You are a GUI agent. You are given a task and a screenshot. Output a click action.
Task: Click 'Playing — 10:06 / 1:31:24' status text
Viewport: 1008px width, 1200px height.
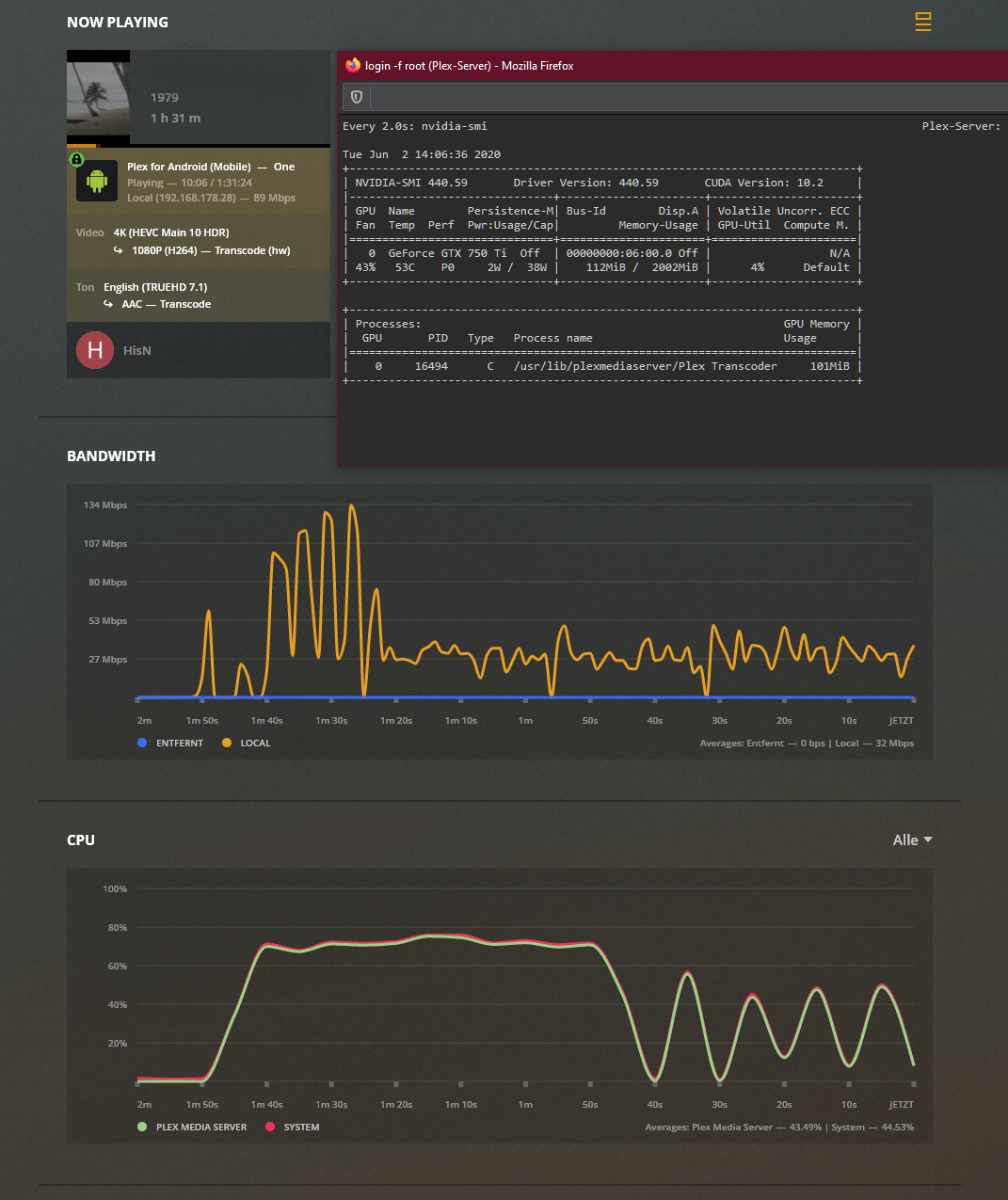tap(189, 183)
